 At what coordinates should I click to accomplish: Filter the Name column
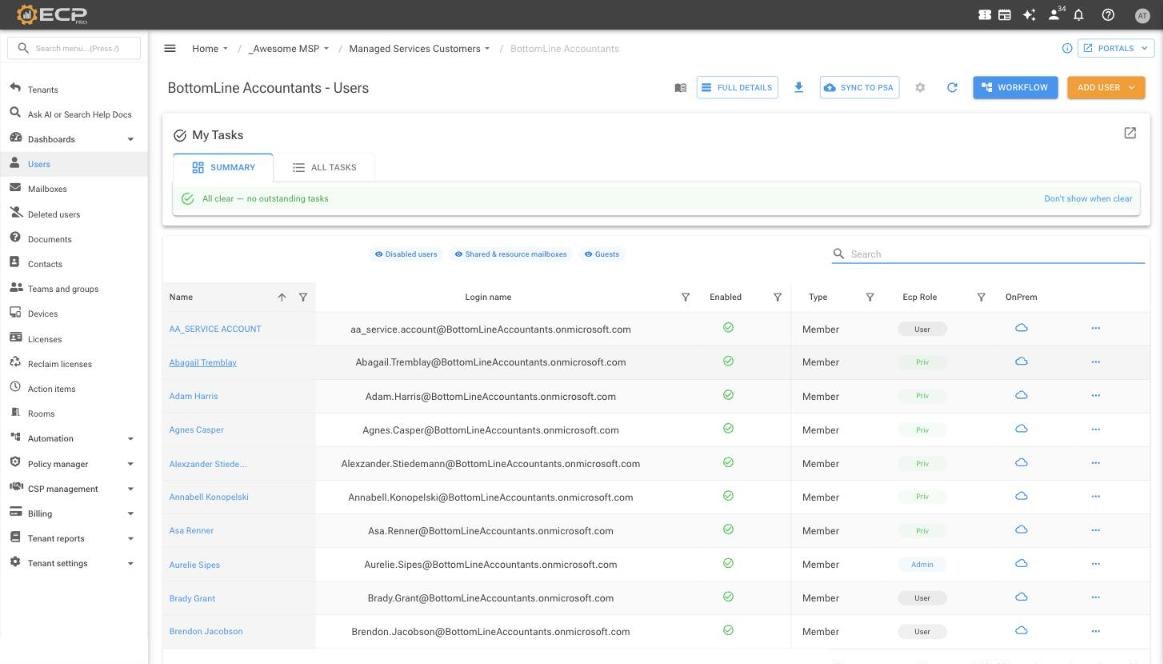point(303,297)
